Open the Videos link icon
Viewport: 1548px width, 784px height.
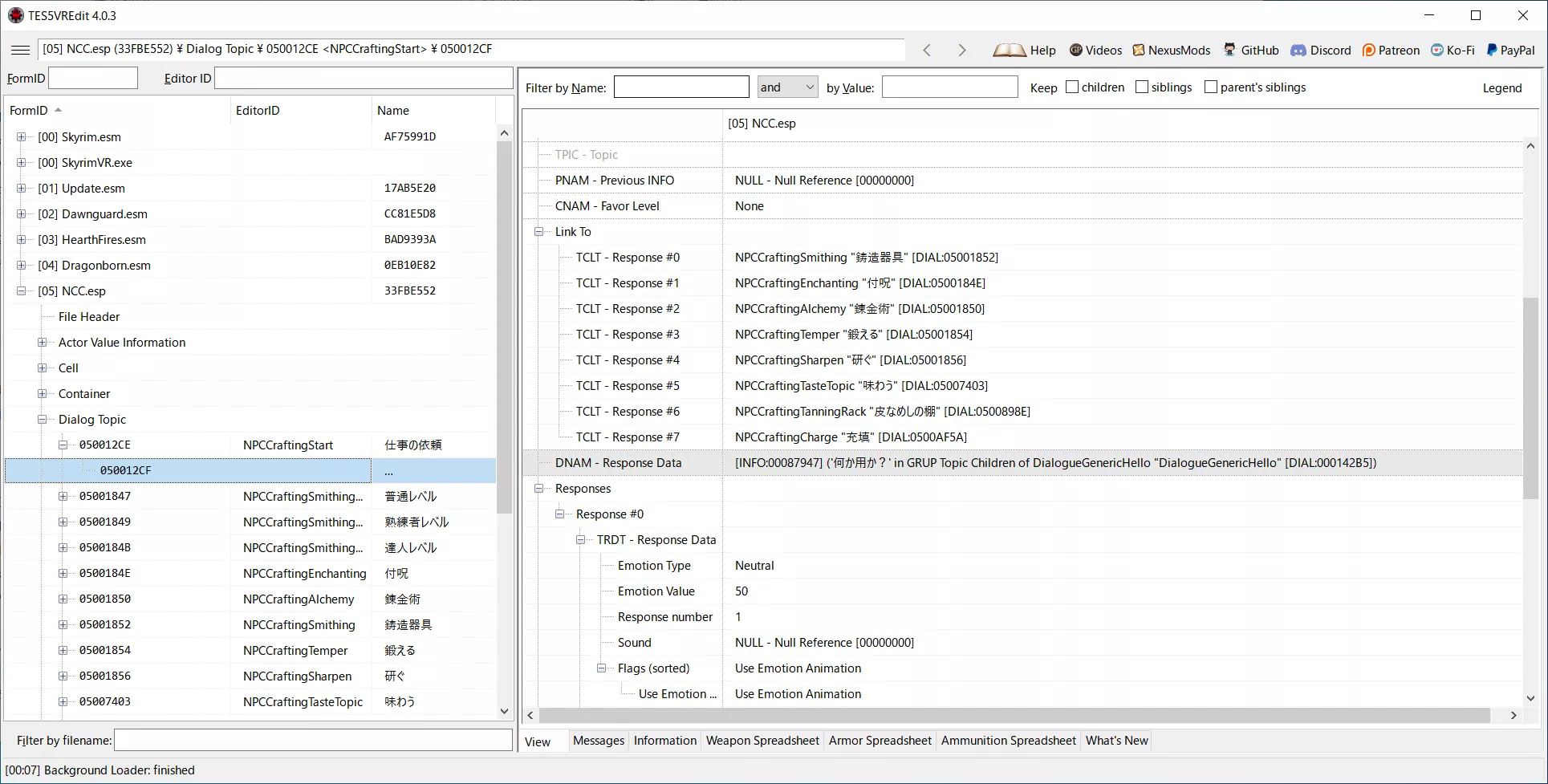(x=1076, y=50)
